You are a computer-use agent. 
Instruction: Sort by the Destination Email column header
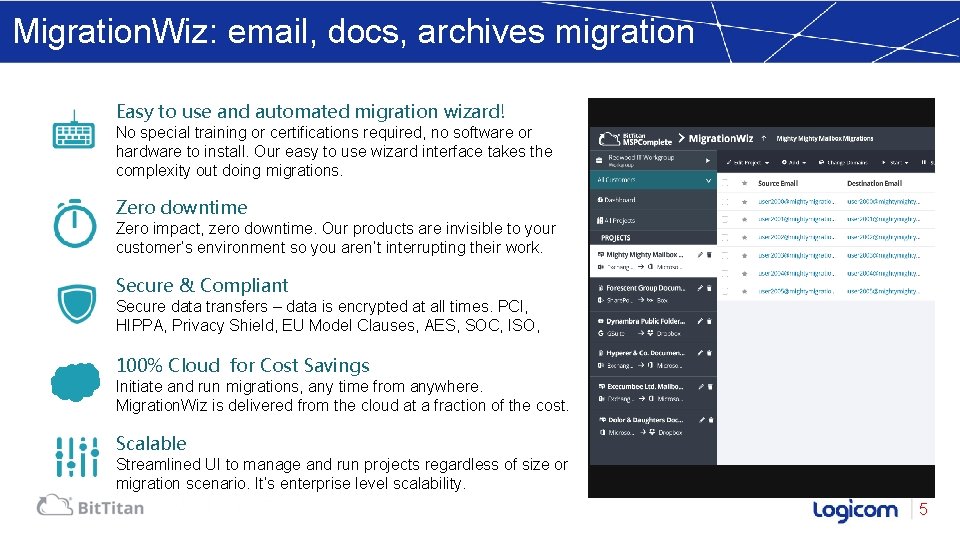click(874, 183)
